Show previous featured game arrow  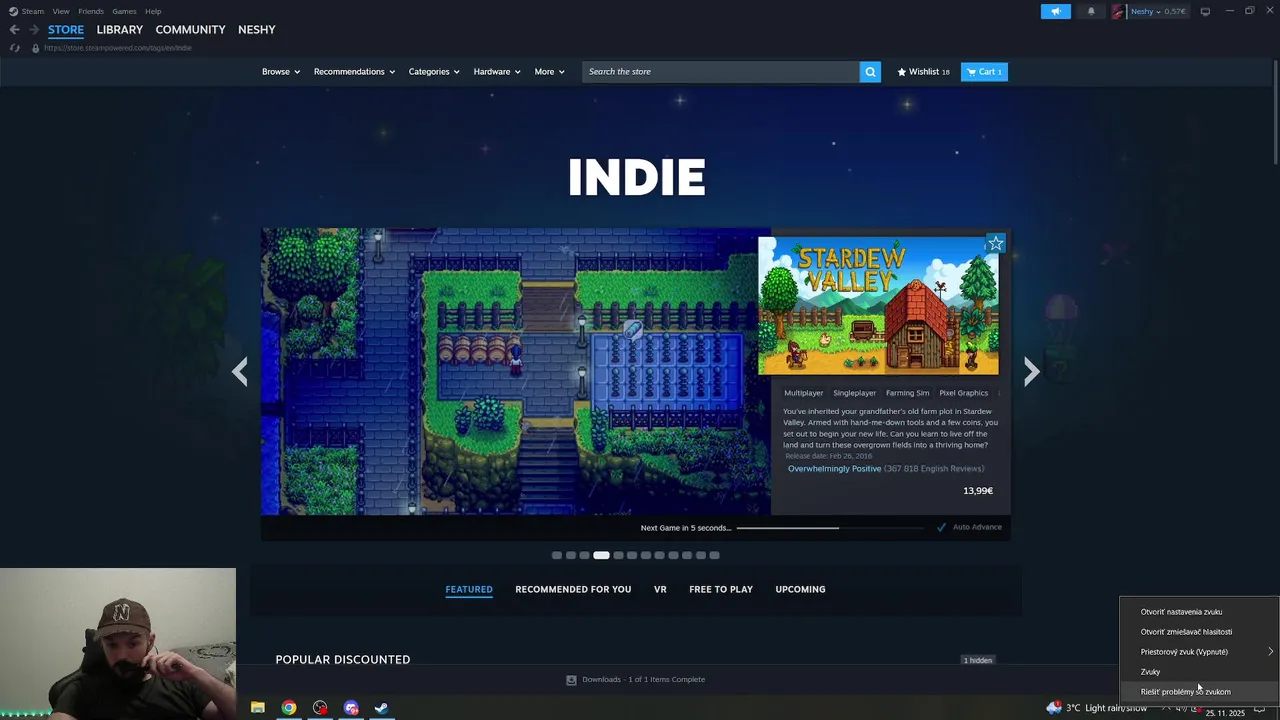pos(240,372)
